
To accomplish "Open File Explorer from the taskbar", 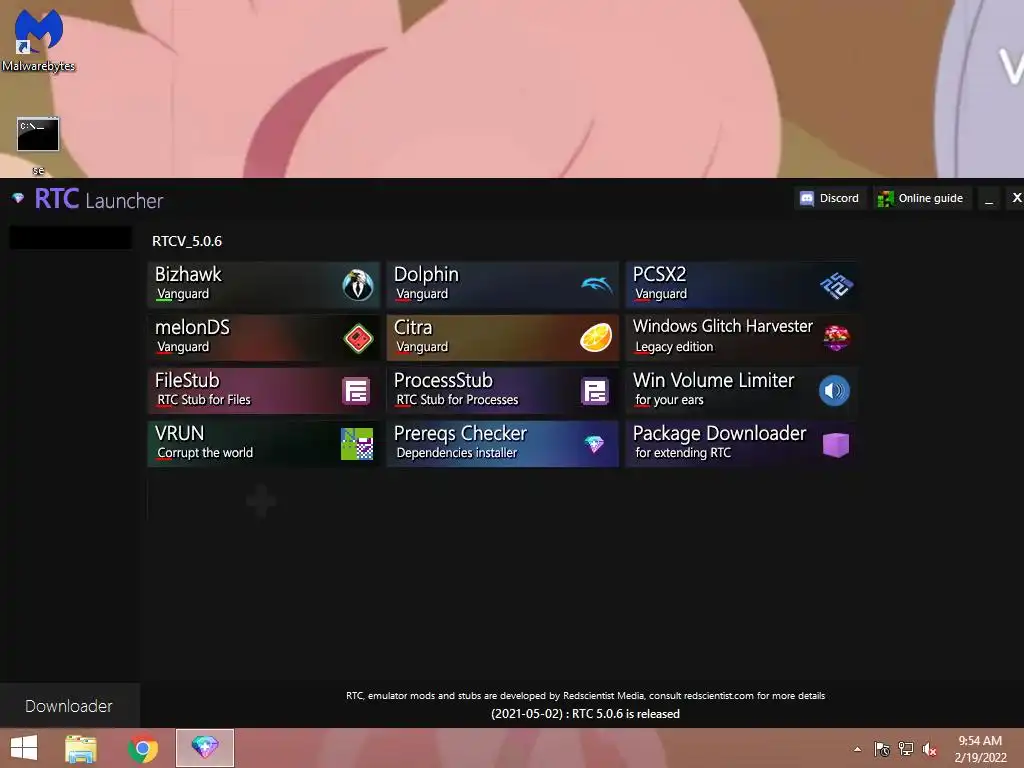I will [x=81, y=748].
